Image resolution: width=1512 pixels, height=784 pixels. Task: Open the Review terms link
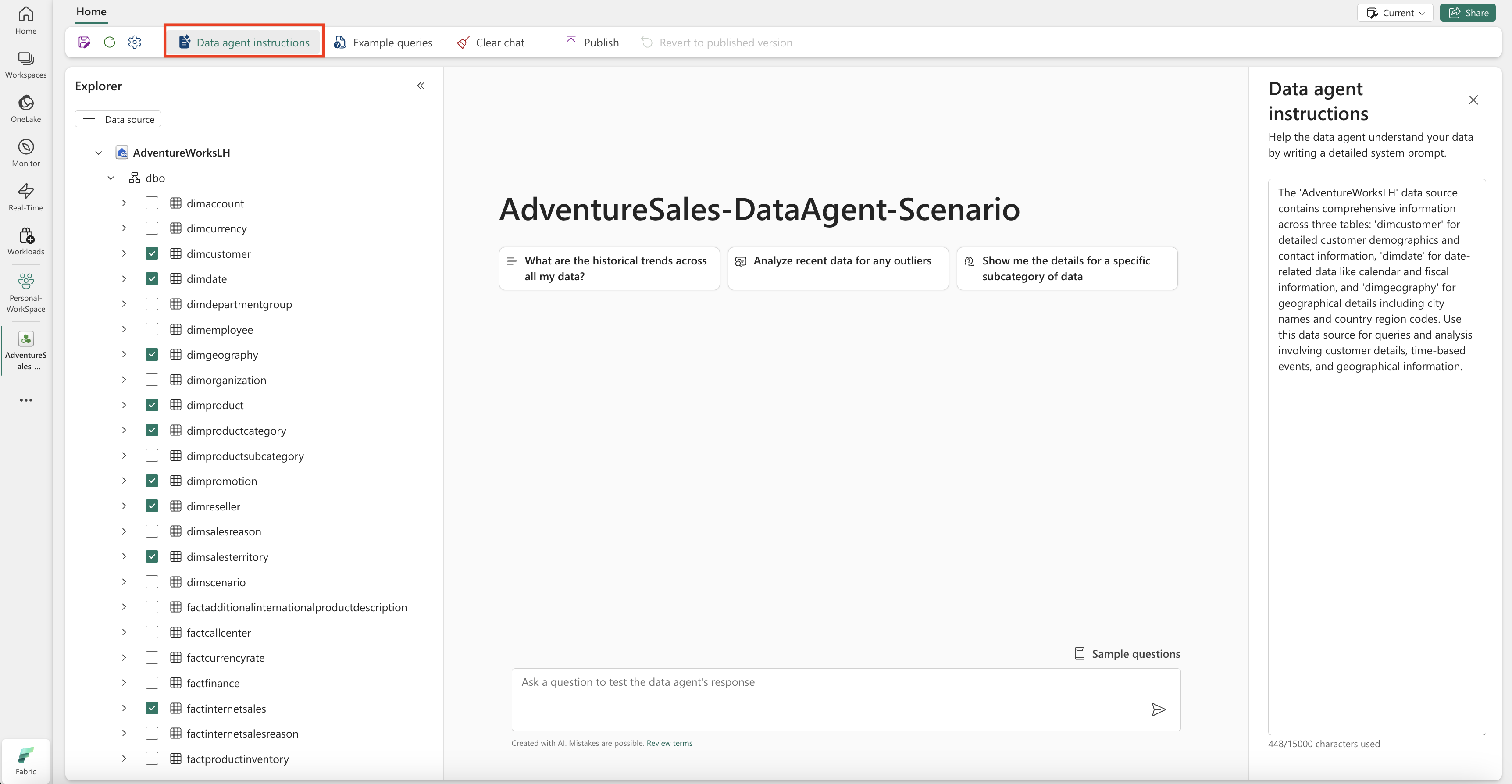[669, 743]
